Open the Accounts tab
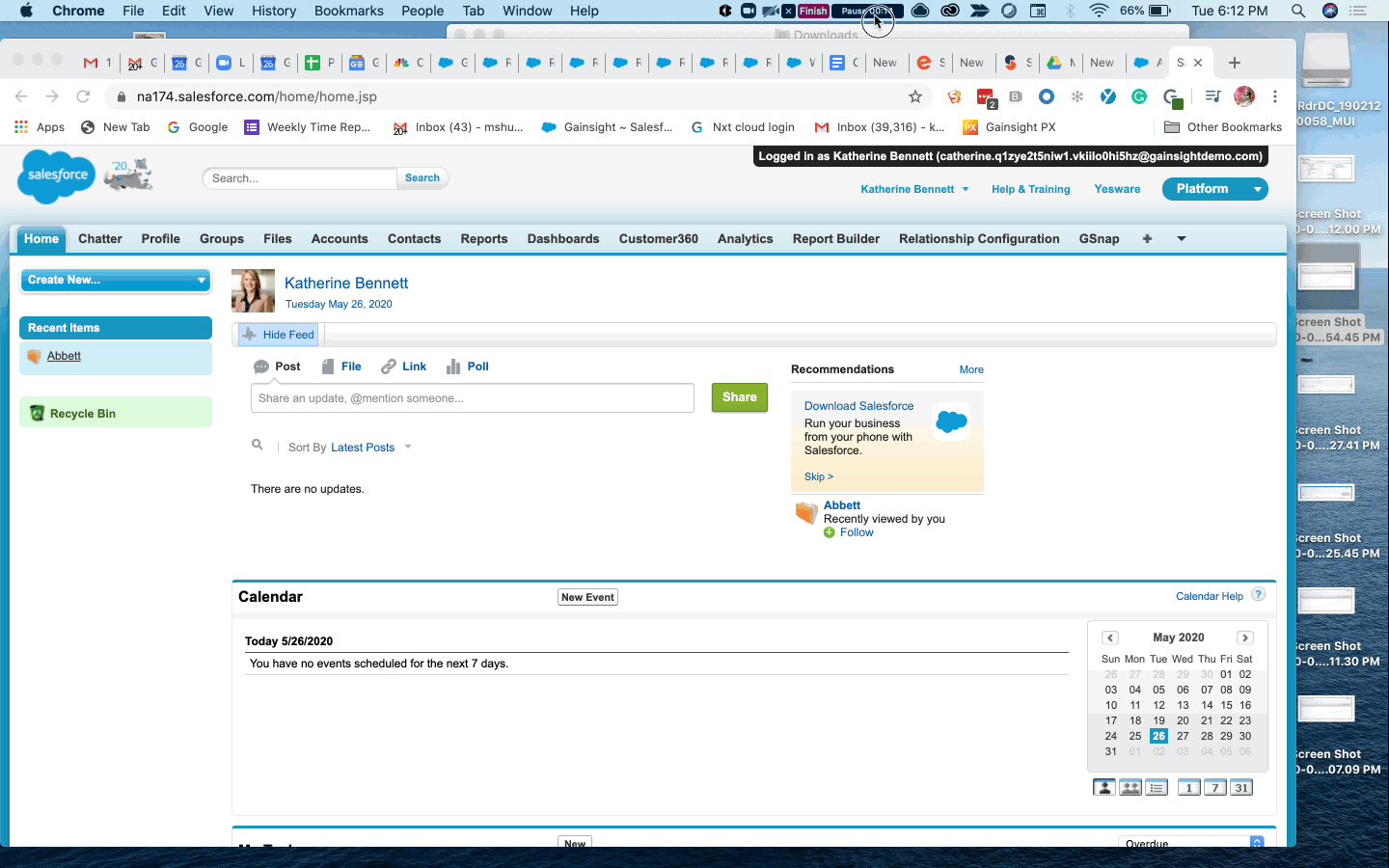The image size is (1389, 868). [x=340, y=239]
